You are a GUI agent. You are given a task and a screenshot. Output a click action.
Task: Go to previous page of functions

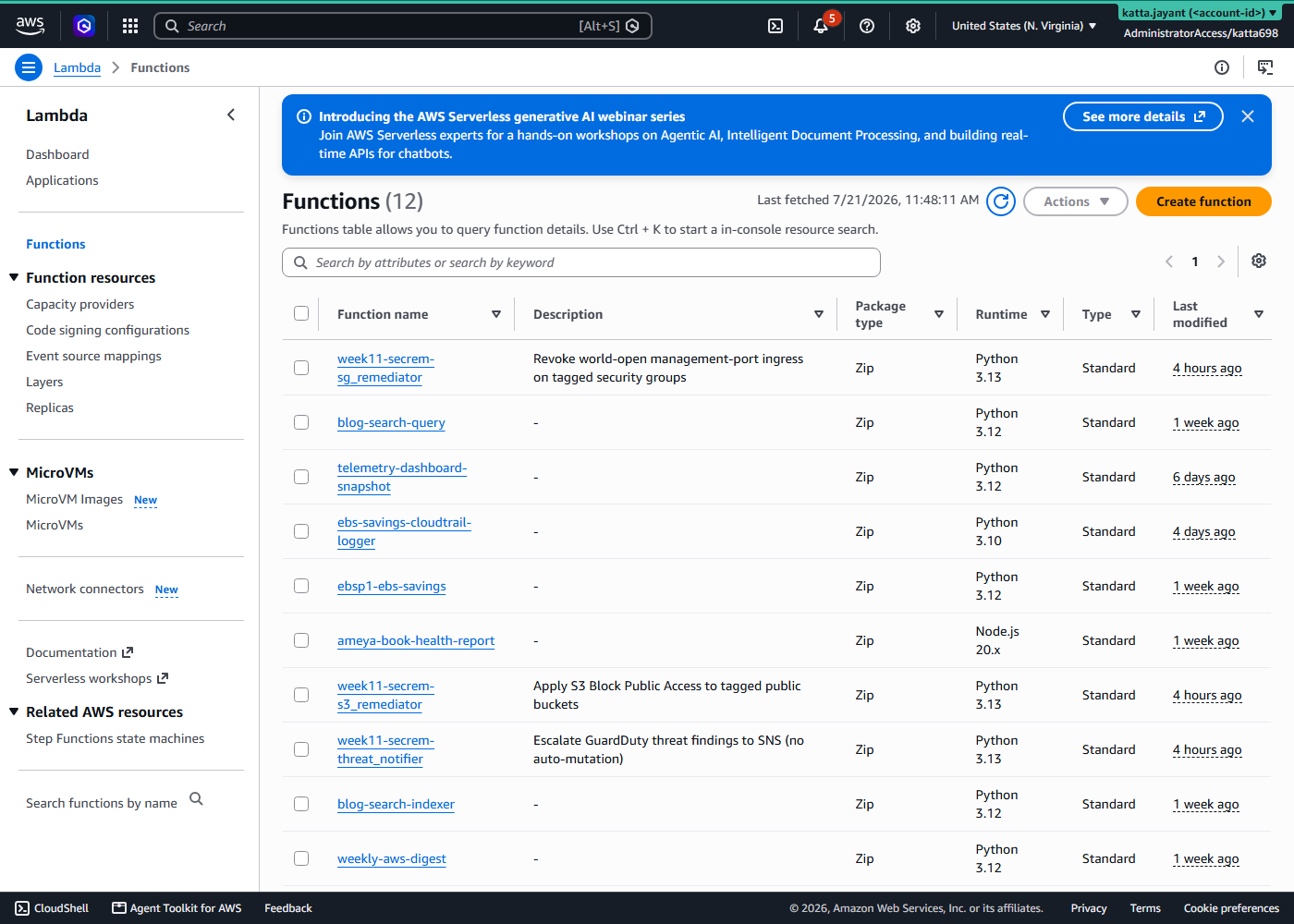tap(1169, 261)
